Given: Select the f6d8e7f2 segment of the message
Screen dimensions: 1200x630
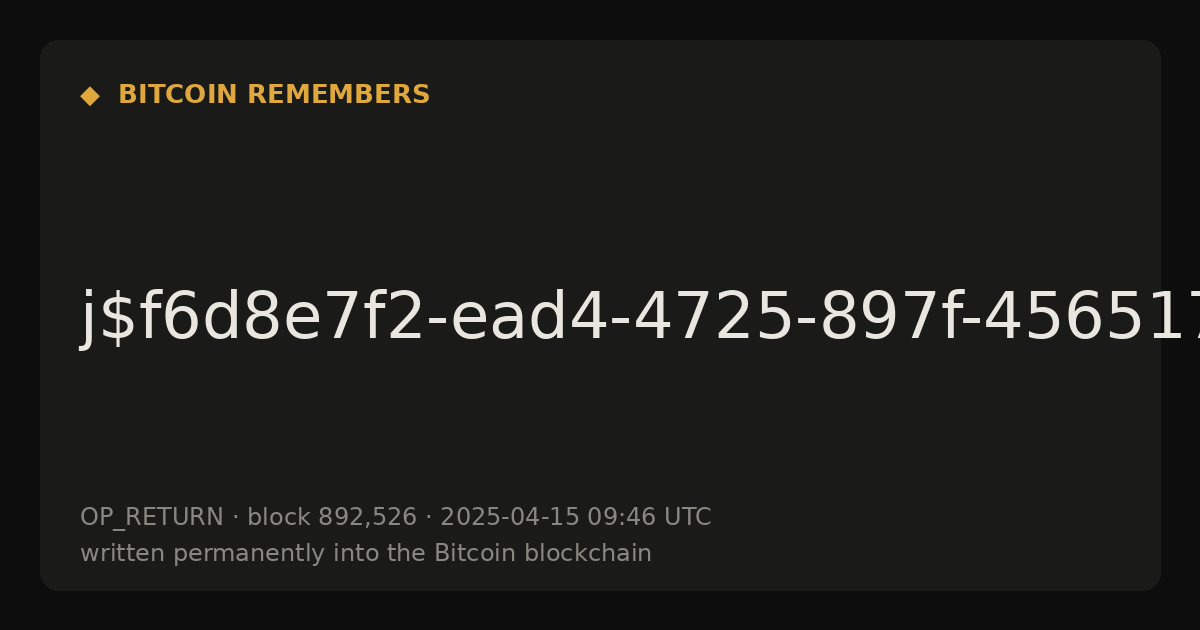Looking at the screenshot, I should tap(281, 319).
